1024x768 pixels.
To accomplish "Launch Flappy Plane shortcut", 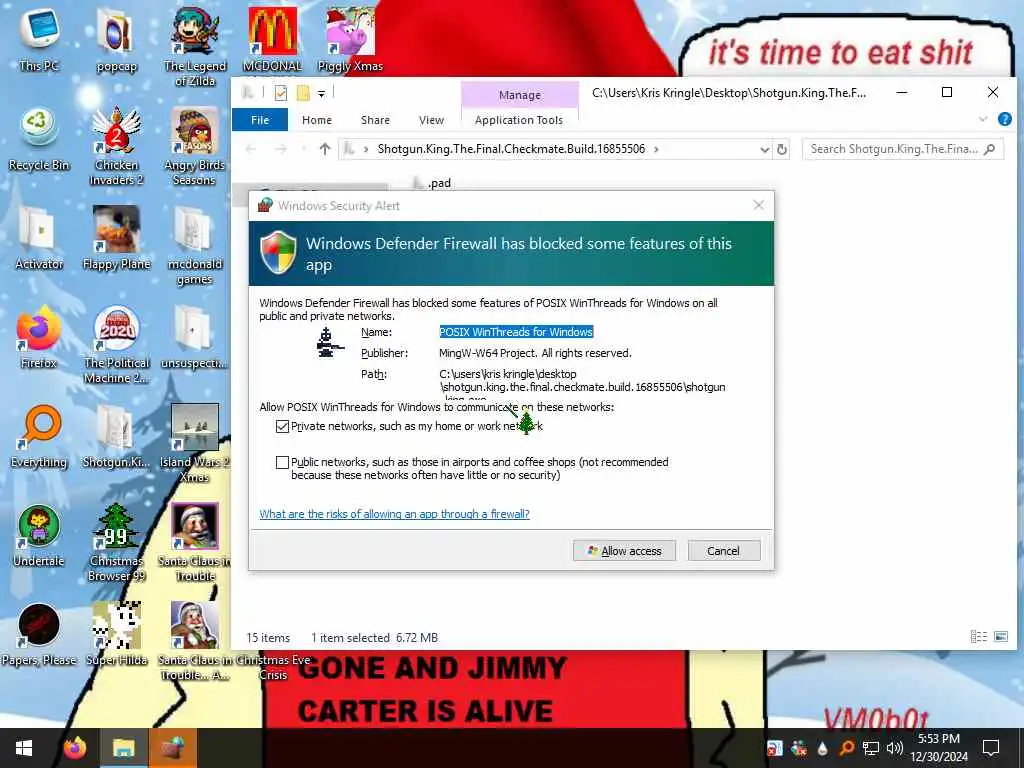I will [x=116, y=236].
